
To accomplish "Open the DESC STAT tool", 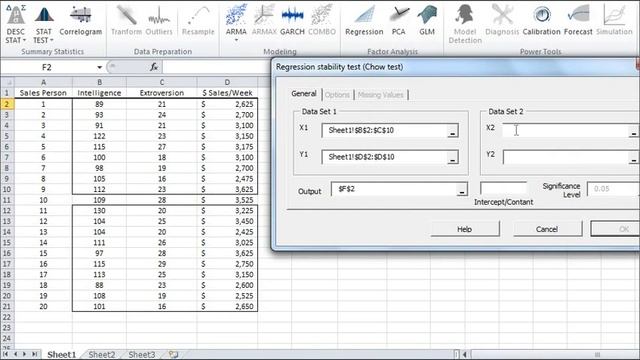I will (x=16, y=24).
